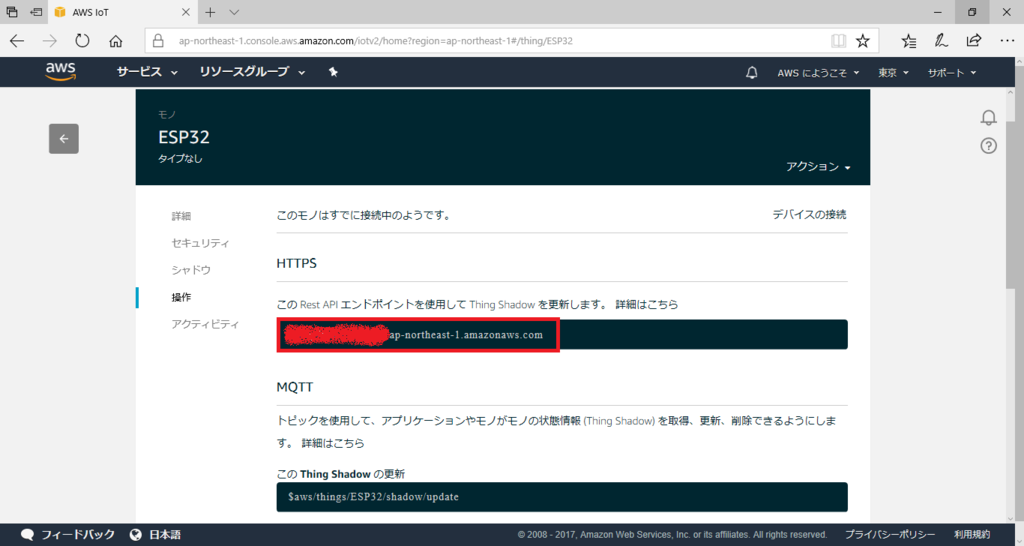Open IoT notifications bell on right side
The image size is (1024, 546).
(989, 118)
